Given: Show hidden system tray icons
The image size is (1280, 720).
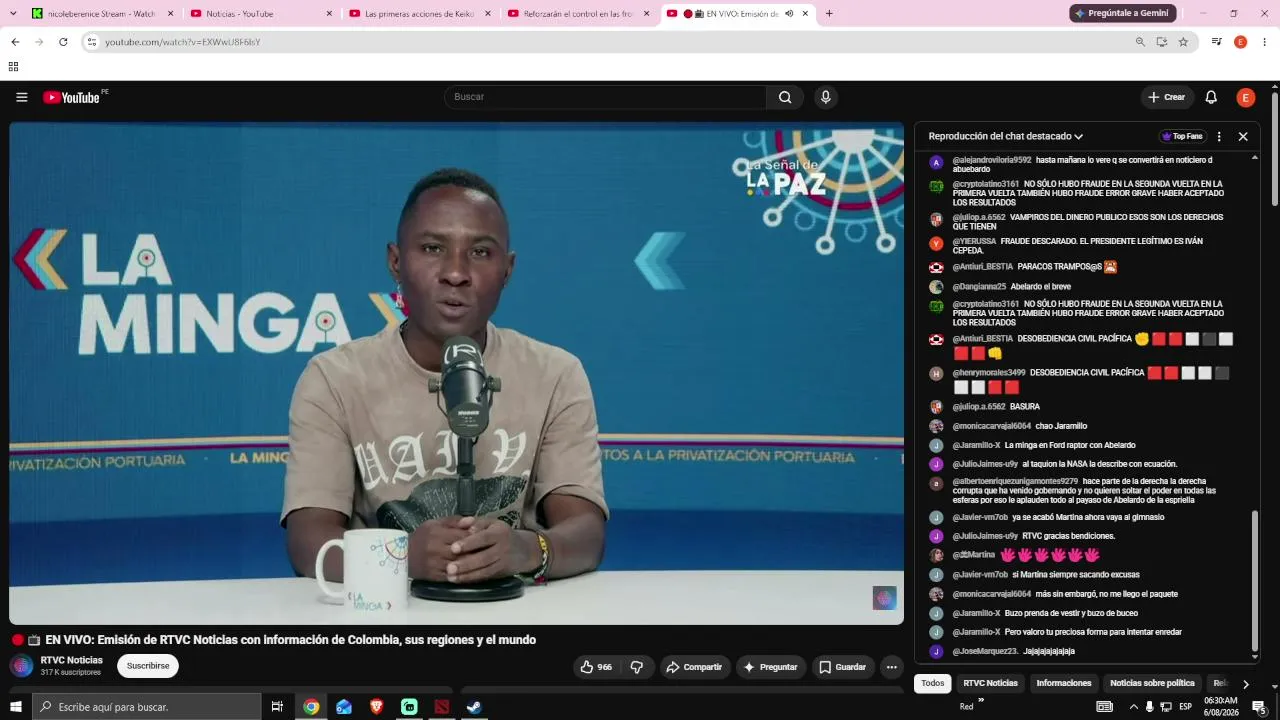Looking at the screenshot, I should [1133, 707].
